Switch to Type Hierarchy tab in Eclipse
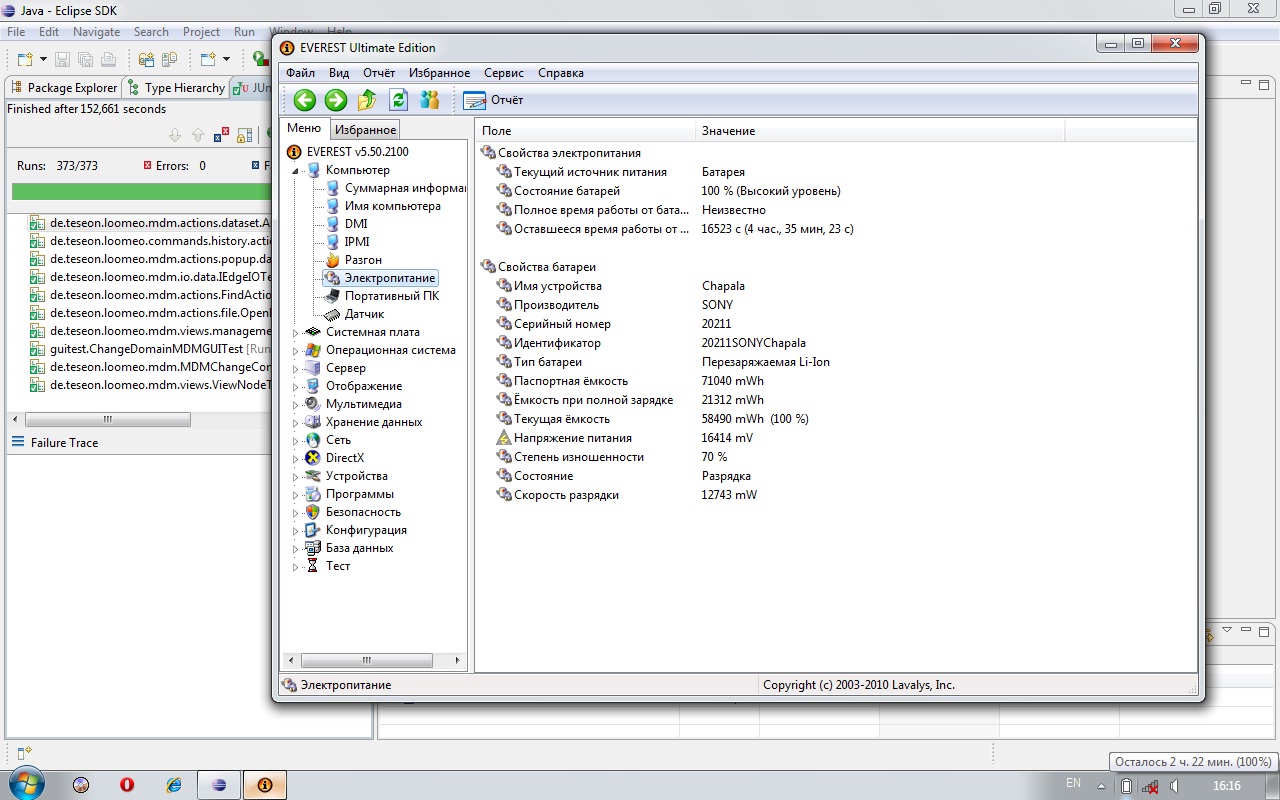Image resolution: width=1280 pixels, height=800 pixels. coord(176,88)
